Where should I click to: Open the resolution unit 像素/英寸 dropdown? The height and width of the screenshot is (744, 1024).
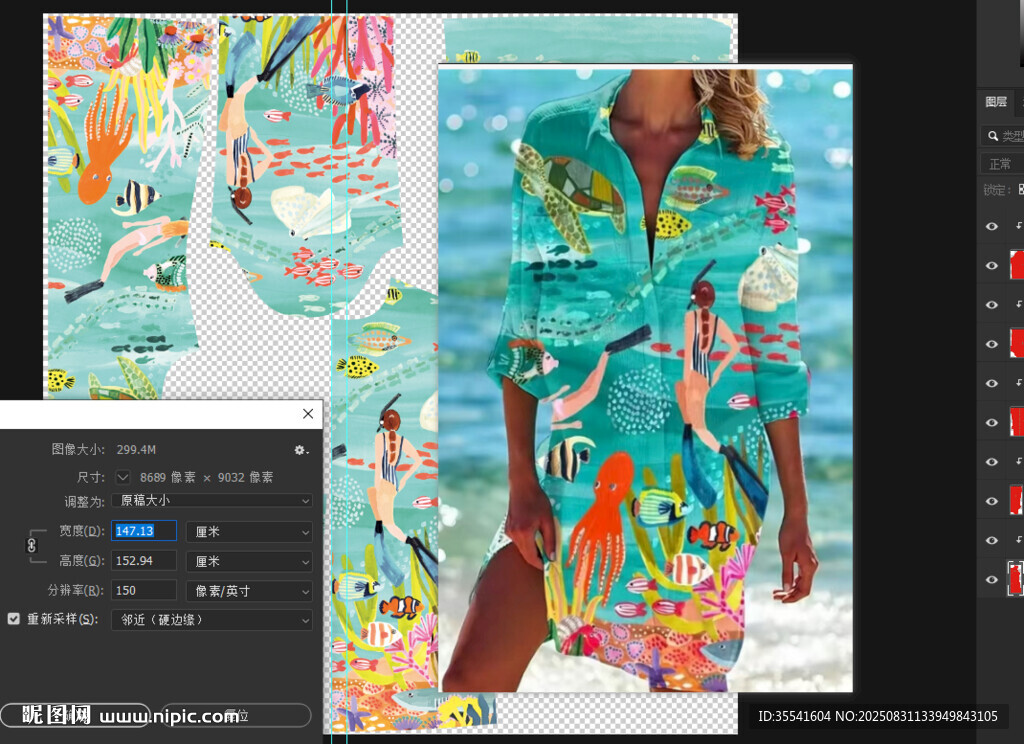pyautogui.click(x=249, y=590)
